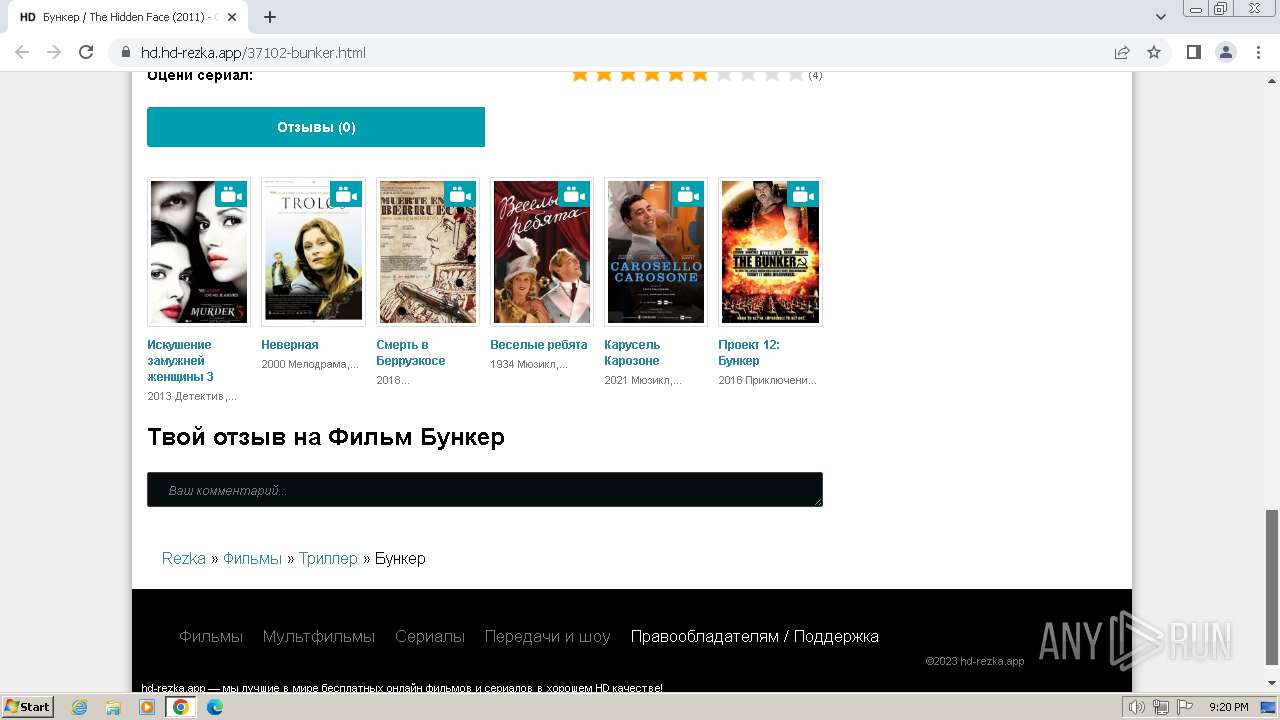Open the File Explorer taskbar folder icon
1280x720 pixels.
[113, 707]
